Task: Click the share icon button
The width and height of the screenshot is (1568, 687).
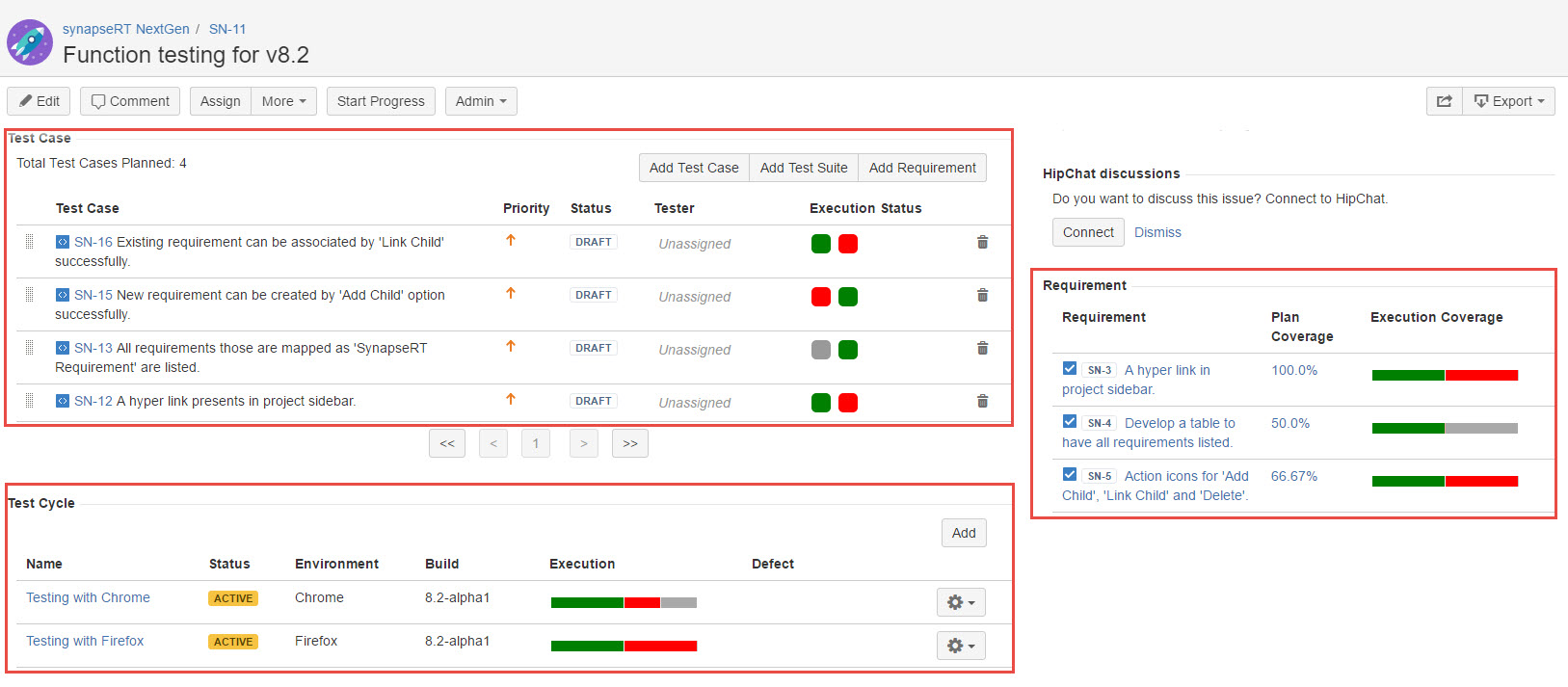Action: coord(1444,101)
